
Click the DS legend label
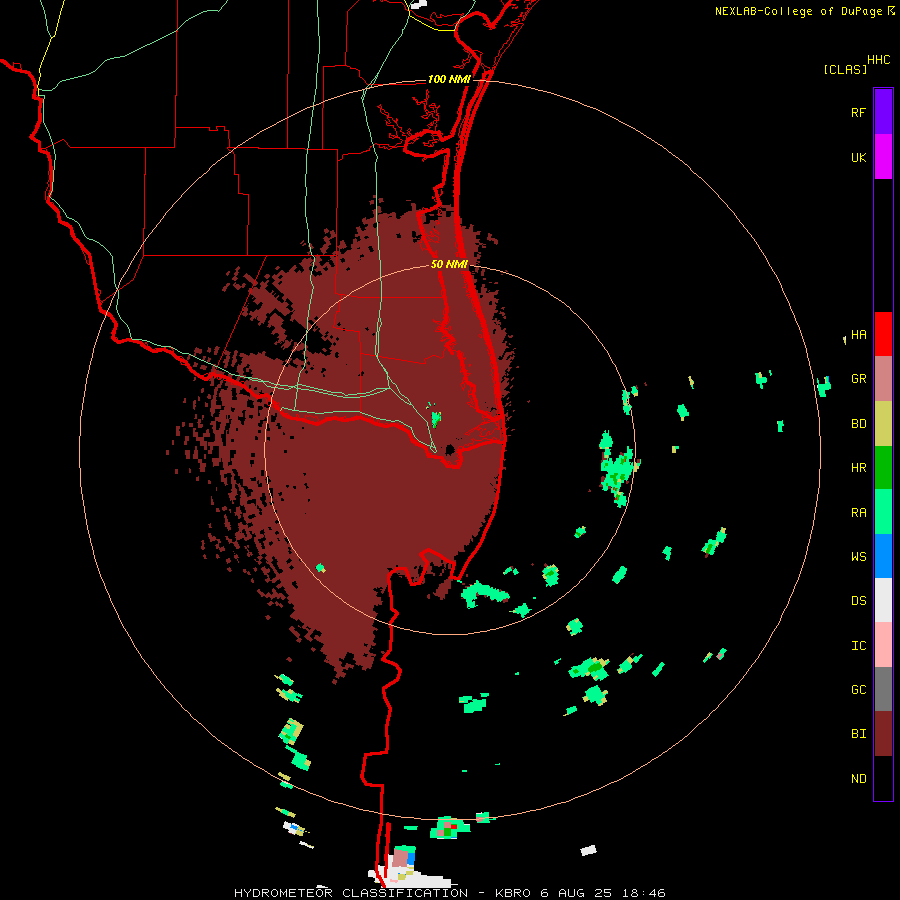[858, 601]
